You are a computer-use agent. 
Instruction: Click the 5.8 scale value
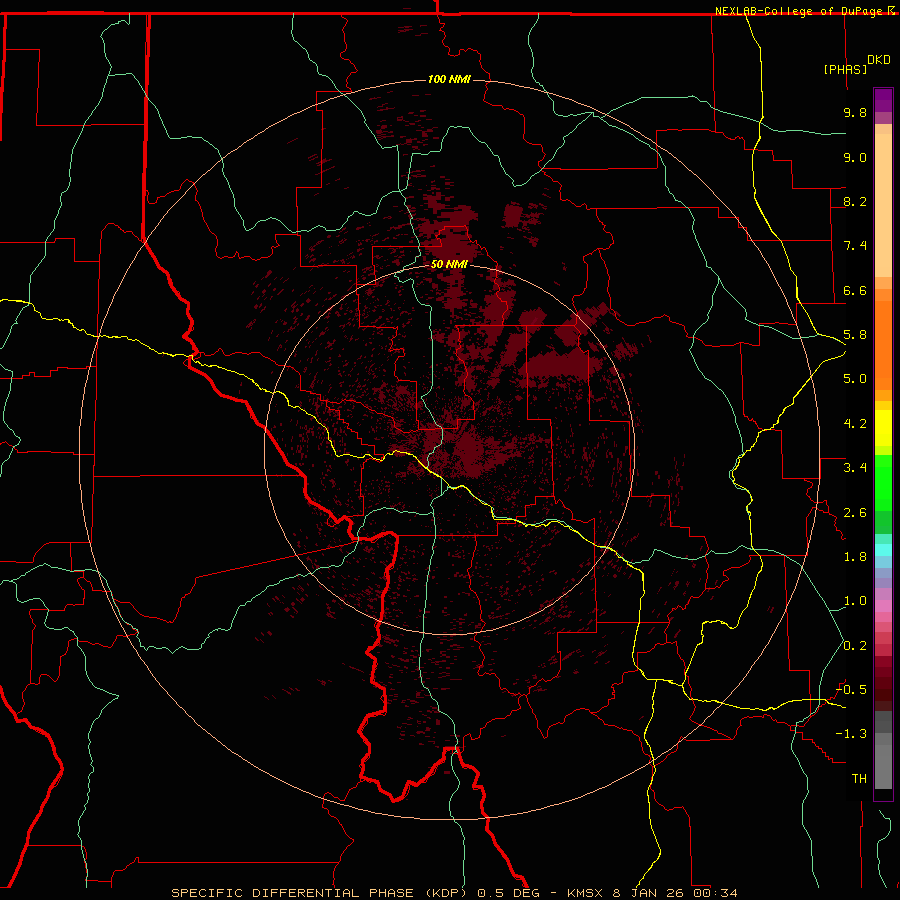(855, 335)
